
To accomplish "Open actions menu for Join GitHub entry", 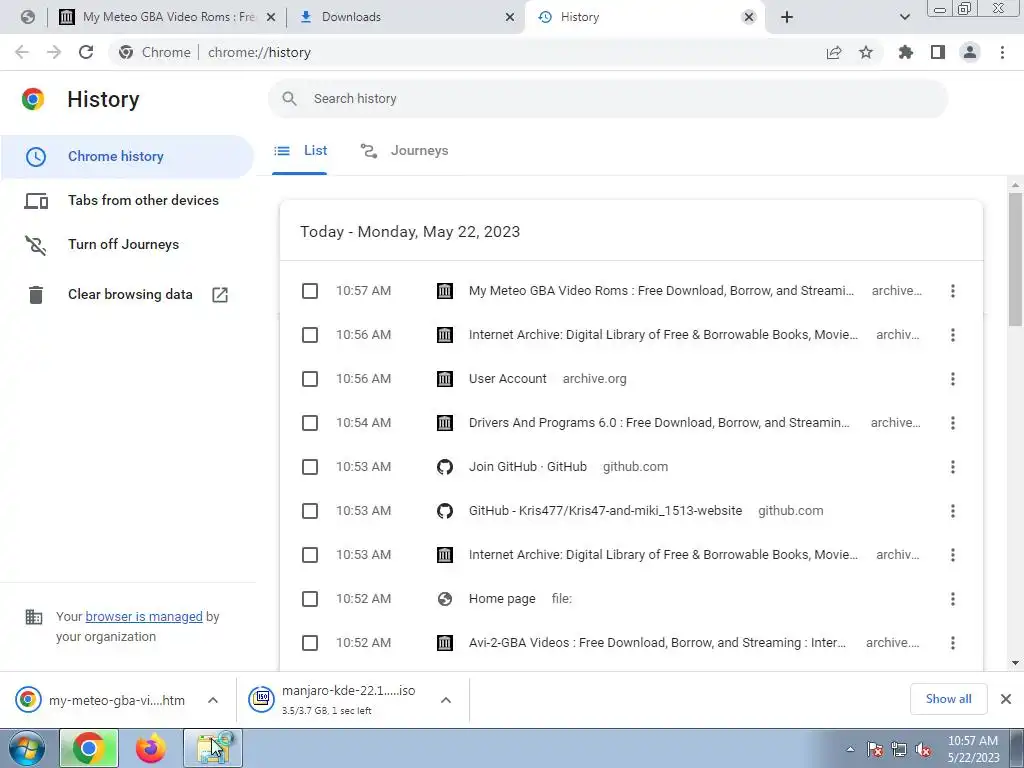I will point(953,467).
